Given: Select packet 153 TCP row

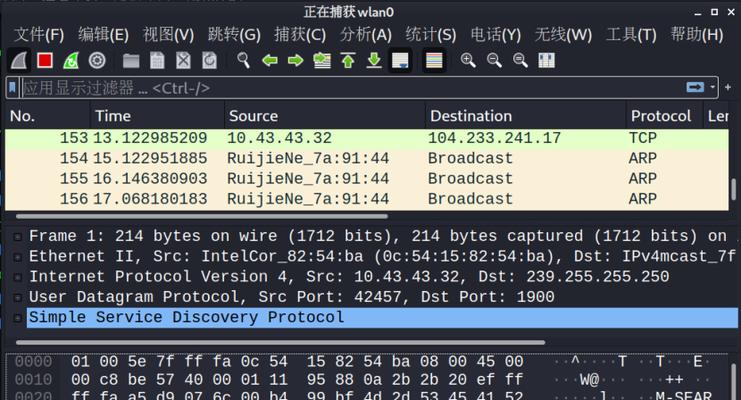Looking at the screenshot, I should click(367, 138).
